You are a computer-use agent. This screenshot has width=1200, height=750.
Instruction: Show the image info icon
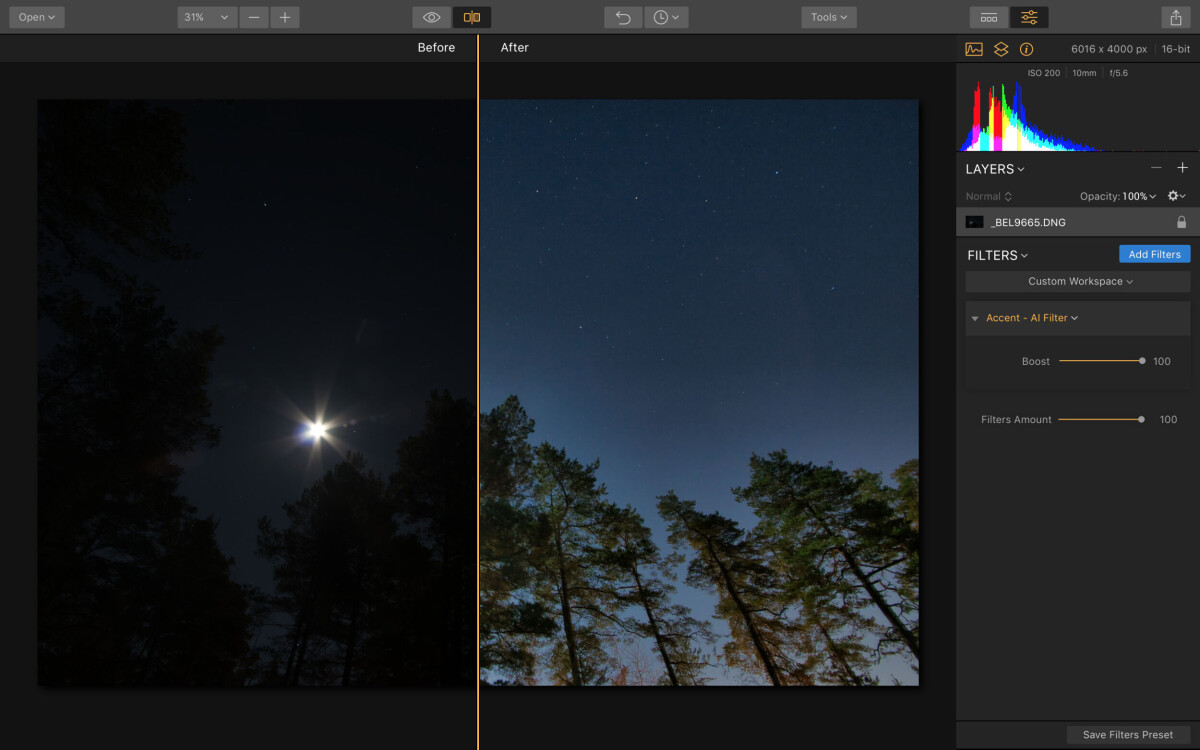pos(1026,49)
